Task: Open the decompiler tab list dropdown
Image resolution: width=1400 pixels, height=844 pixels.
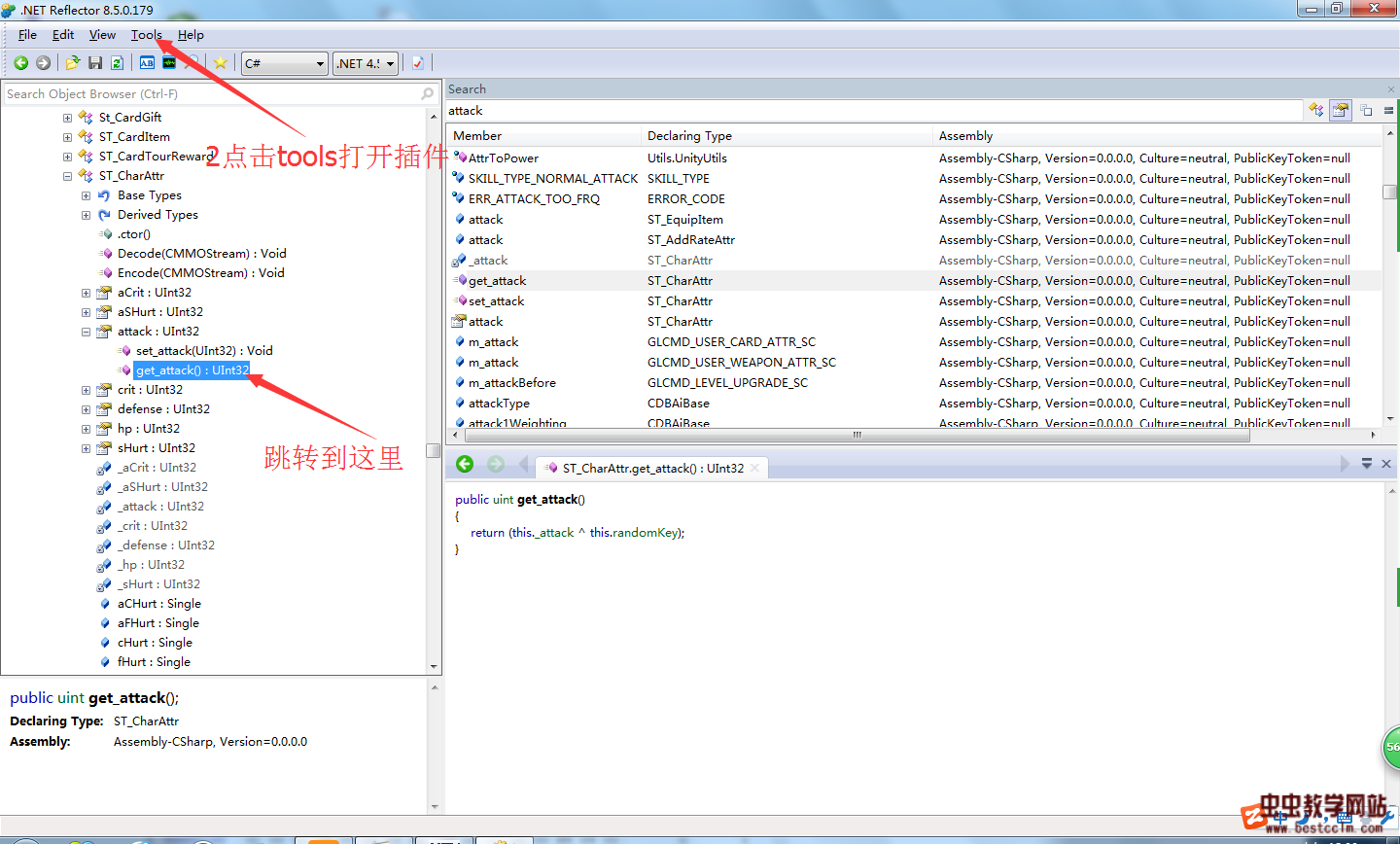Action: 1367,464
